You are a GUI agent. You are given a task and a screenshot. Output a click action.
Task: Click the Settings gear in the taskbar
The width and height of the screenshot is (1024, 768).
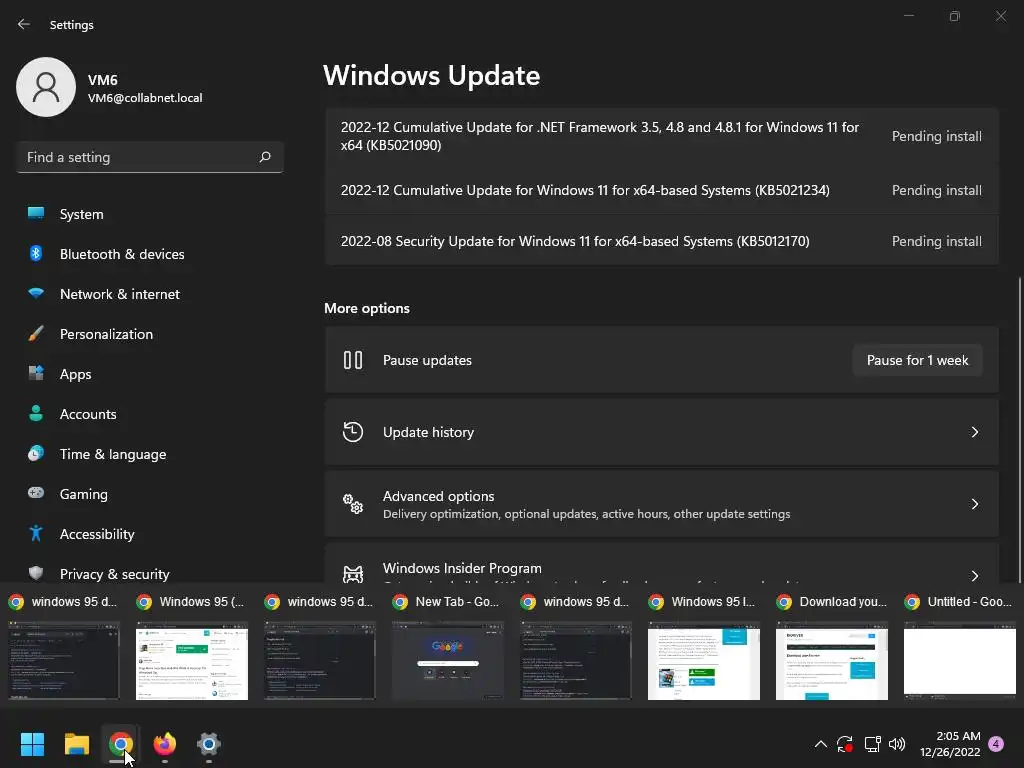pyautogui.click(x=208, y=744)
